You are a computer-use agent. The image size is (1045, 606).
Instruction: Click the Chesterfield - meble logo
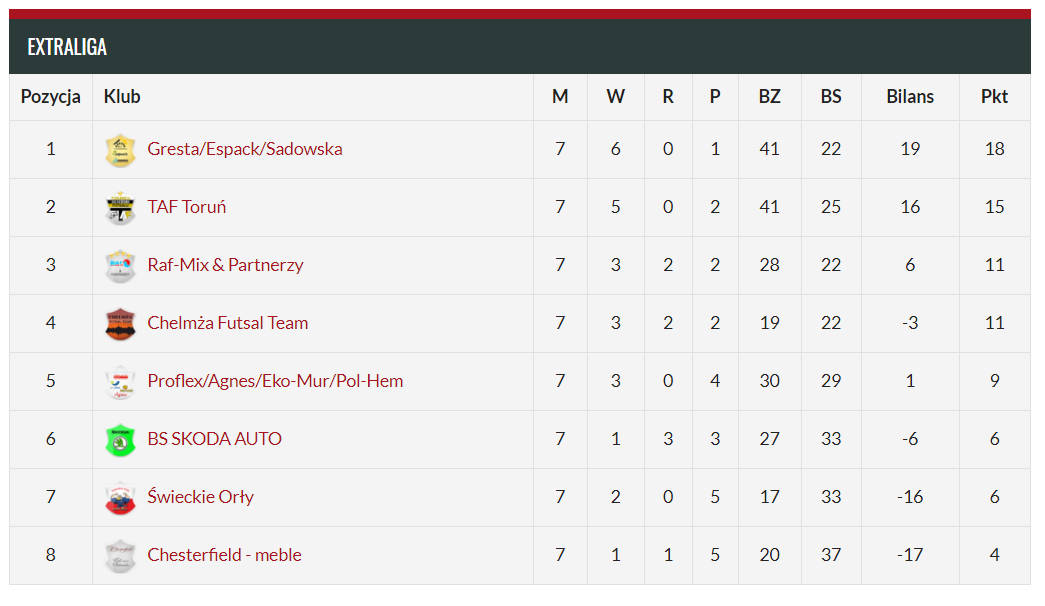tap(121, 556)
